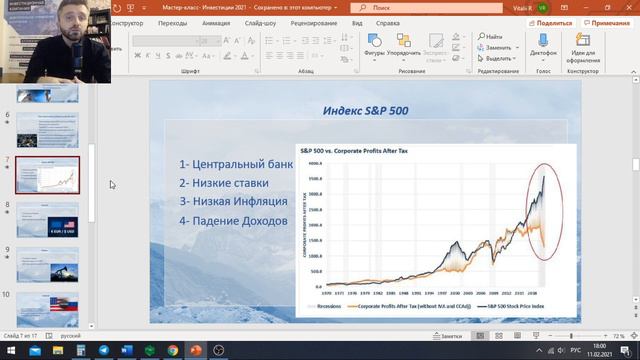
Task: Click the shape fill icon
Action: pos(456,37)
